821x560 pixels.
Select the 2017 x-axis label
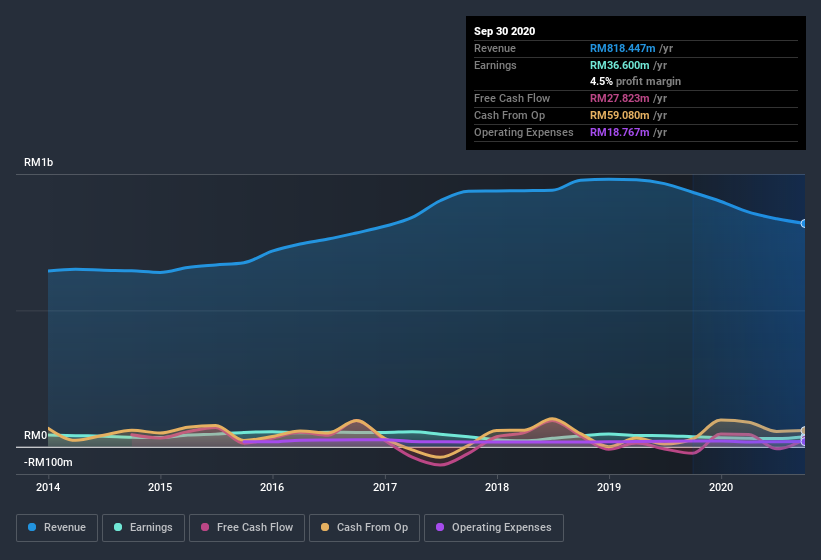coord(384,487)
